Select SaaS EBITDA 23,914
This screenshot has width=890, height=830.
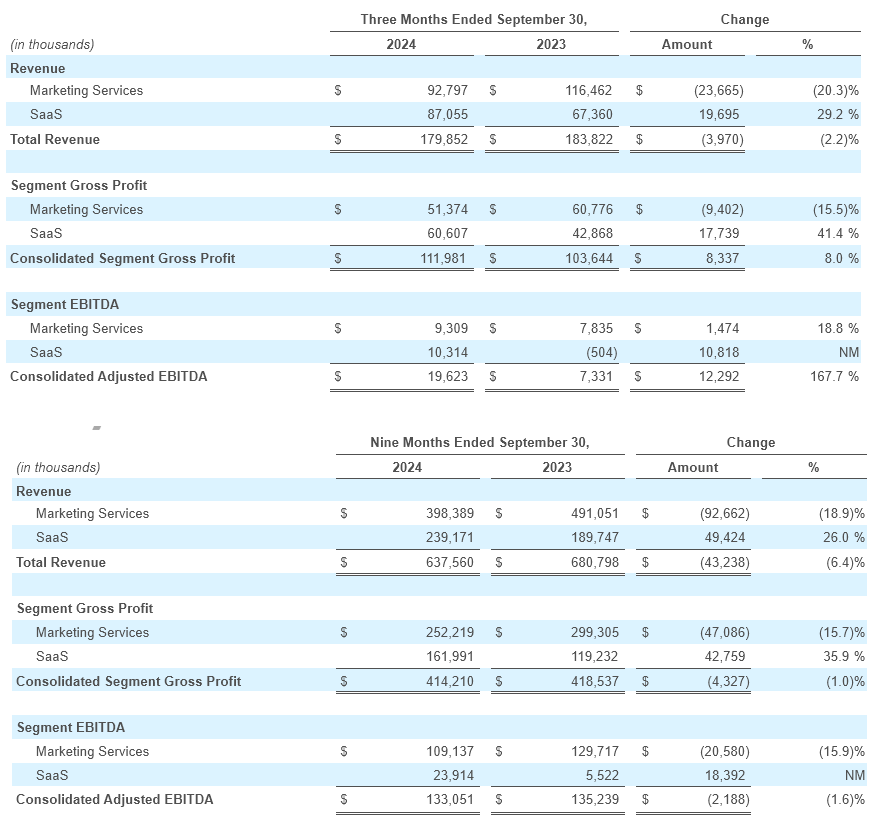click(x=453, y=775)
